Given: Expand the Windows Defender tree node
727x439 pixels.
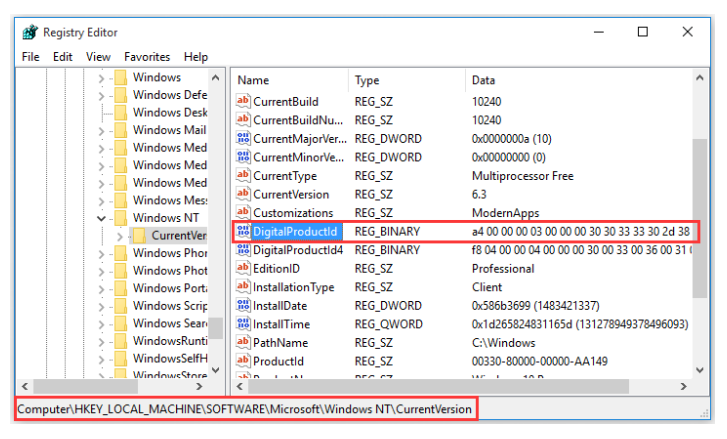Looking at the screenshot, I should click(x=102, y=95).
